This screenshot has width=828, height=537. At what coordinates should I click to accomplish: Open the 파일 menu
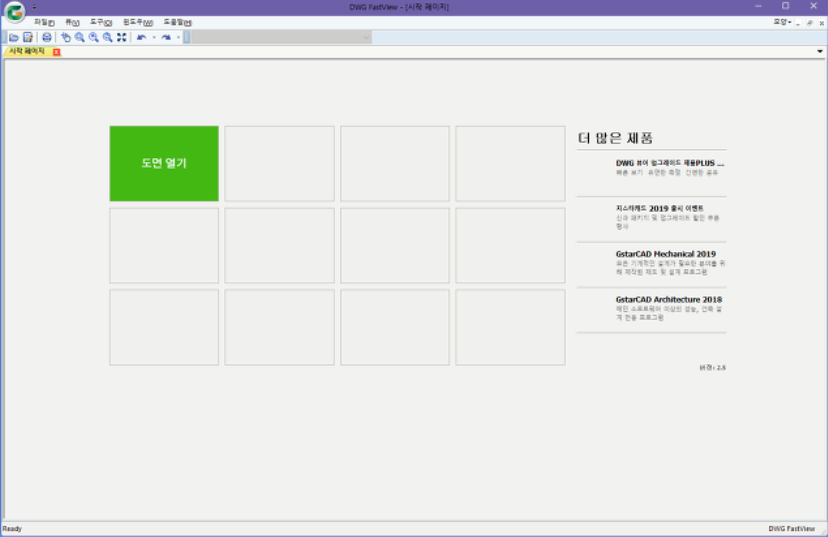[x=44, y=22]
